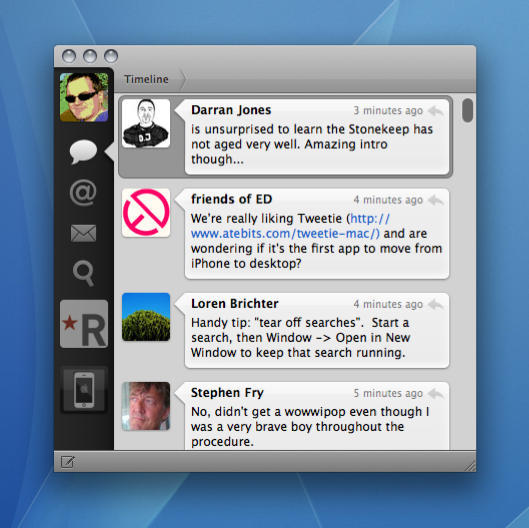Click the timeline scrollbar thumb

tap(468, 110)
